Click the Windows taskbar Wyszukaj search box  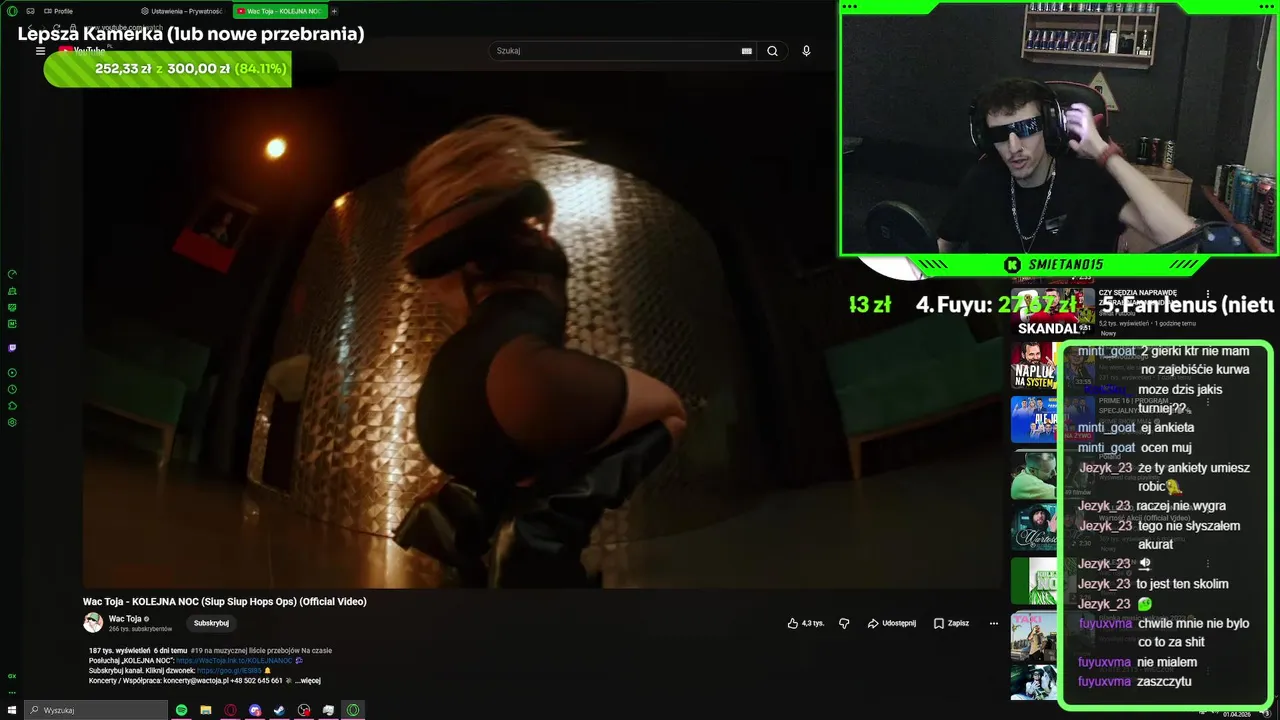(96, 710)
